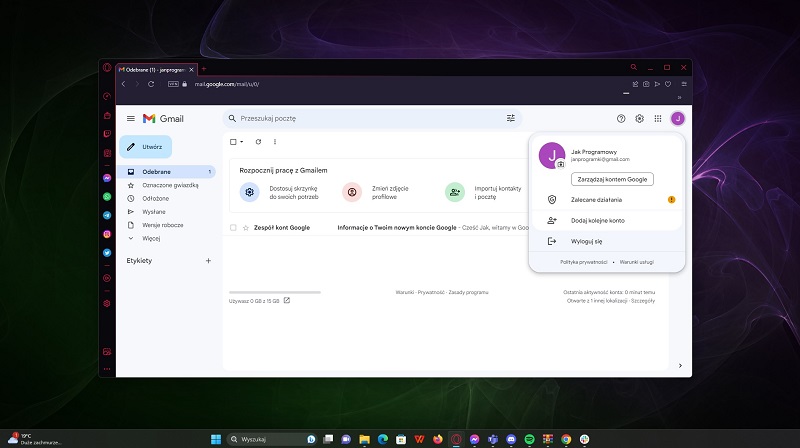
Task: Create a new label with Etykiety plus
Action: [x=208, y=261]
